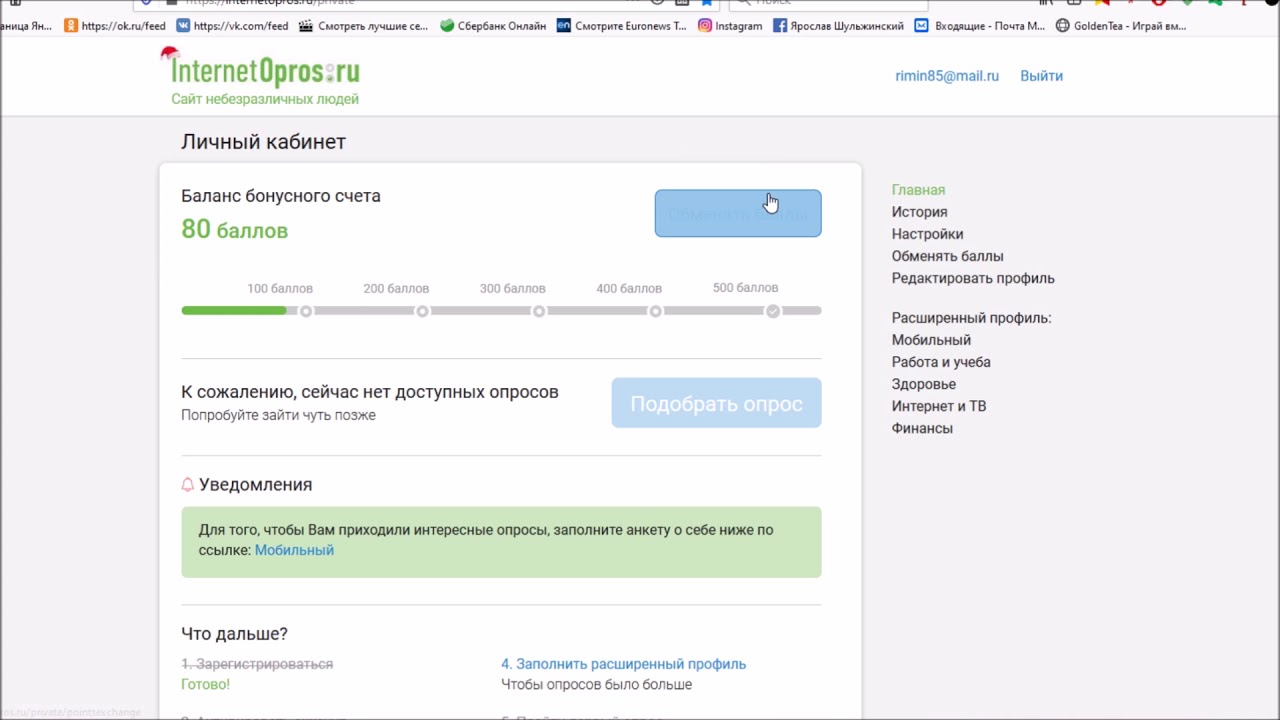Open the Instagram bookmark

click(730, 26)
